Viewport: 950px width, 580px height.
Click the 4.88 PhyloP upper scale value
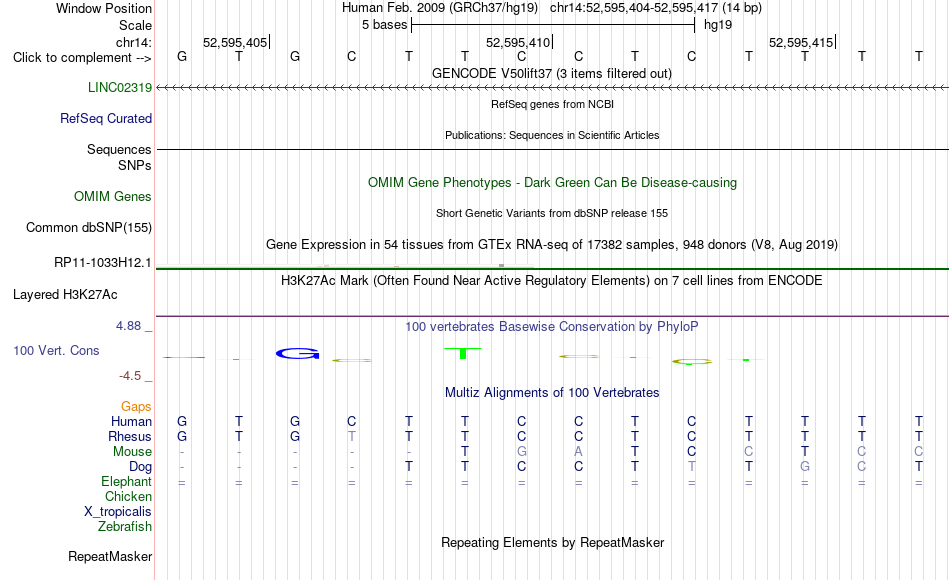point(128,326)
